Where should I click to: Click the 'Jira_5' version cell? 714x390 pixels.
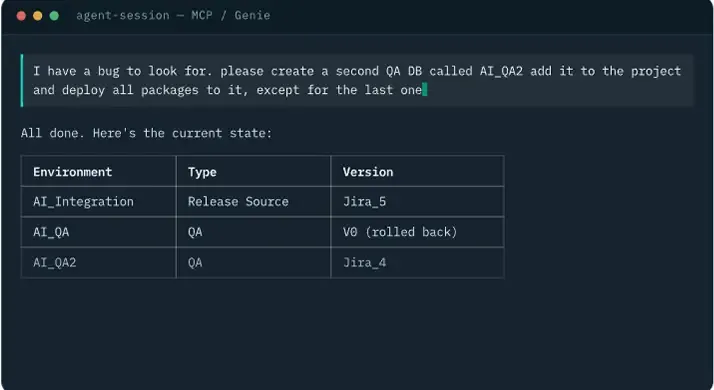tap(417, 201)
